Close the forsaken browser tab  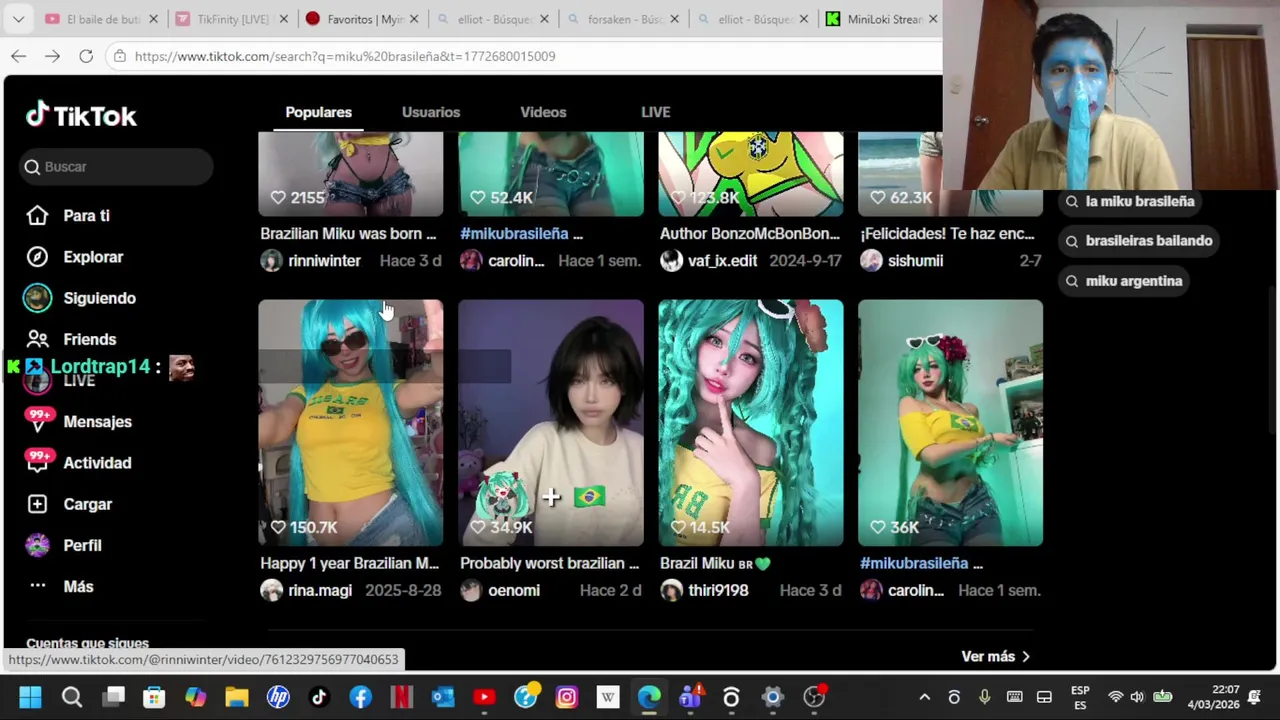(x=674, y=19)
